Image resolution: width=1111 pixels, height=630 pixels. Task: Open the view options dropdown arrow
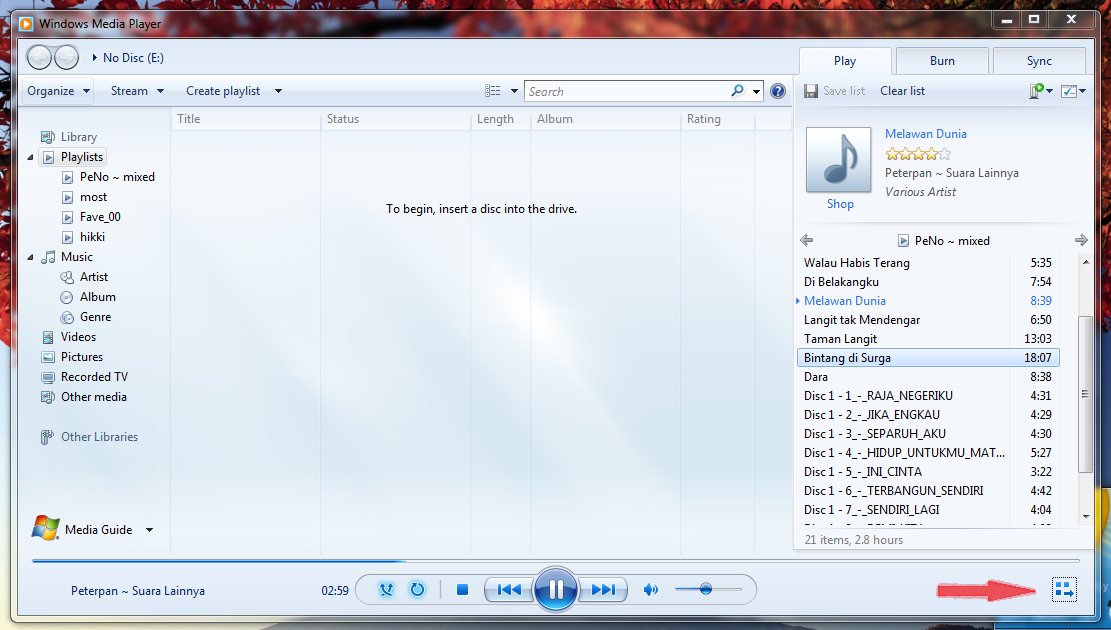click(x=514, y=91)
